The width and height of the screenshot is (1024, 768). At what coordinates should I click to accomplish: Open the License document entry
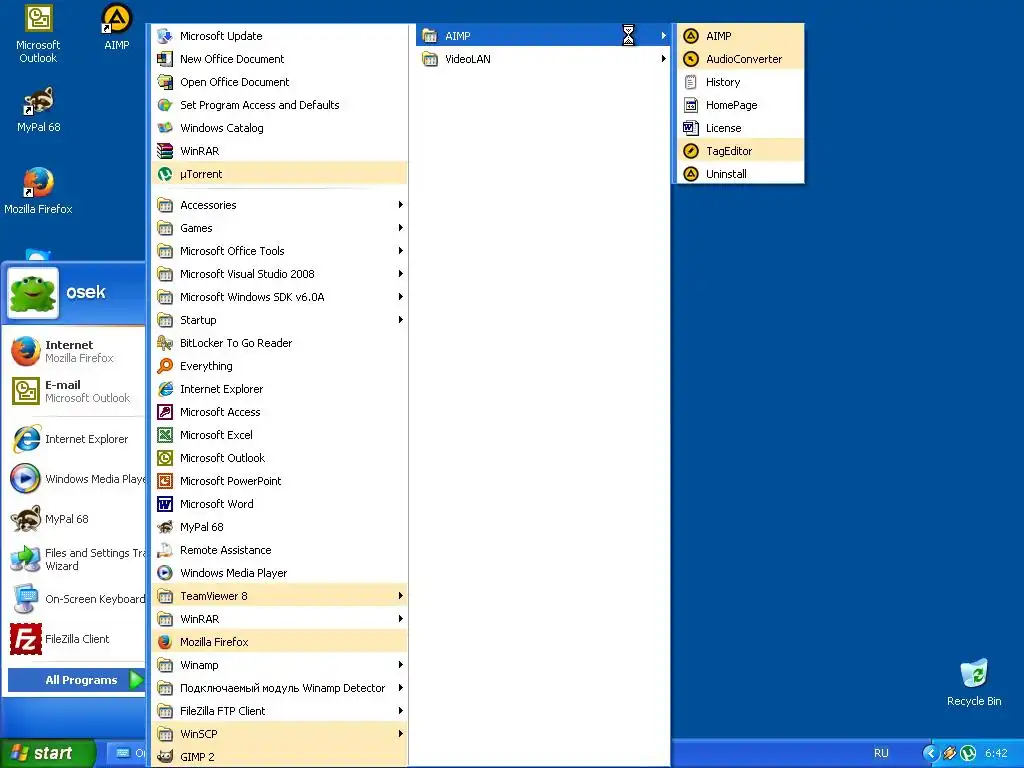point(740,128)
